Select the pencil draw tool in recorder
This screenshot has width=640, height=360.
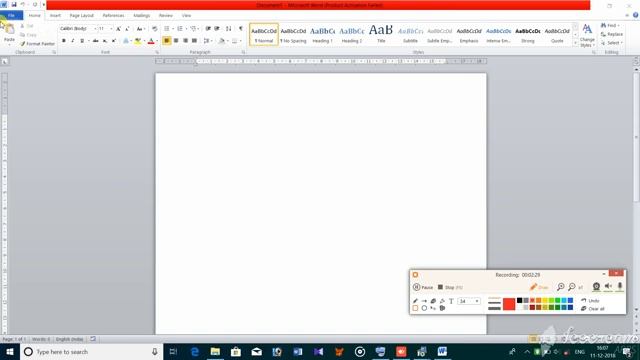[415, 301]
